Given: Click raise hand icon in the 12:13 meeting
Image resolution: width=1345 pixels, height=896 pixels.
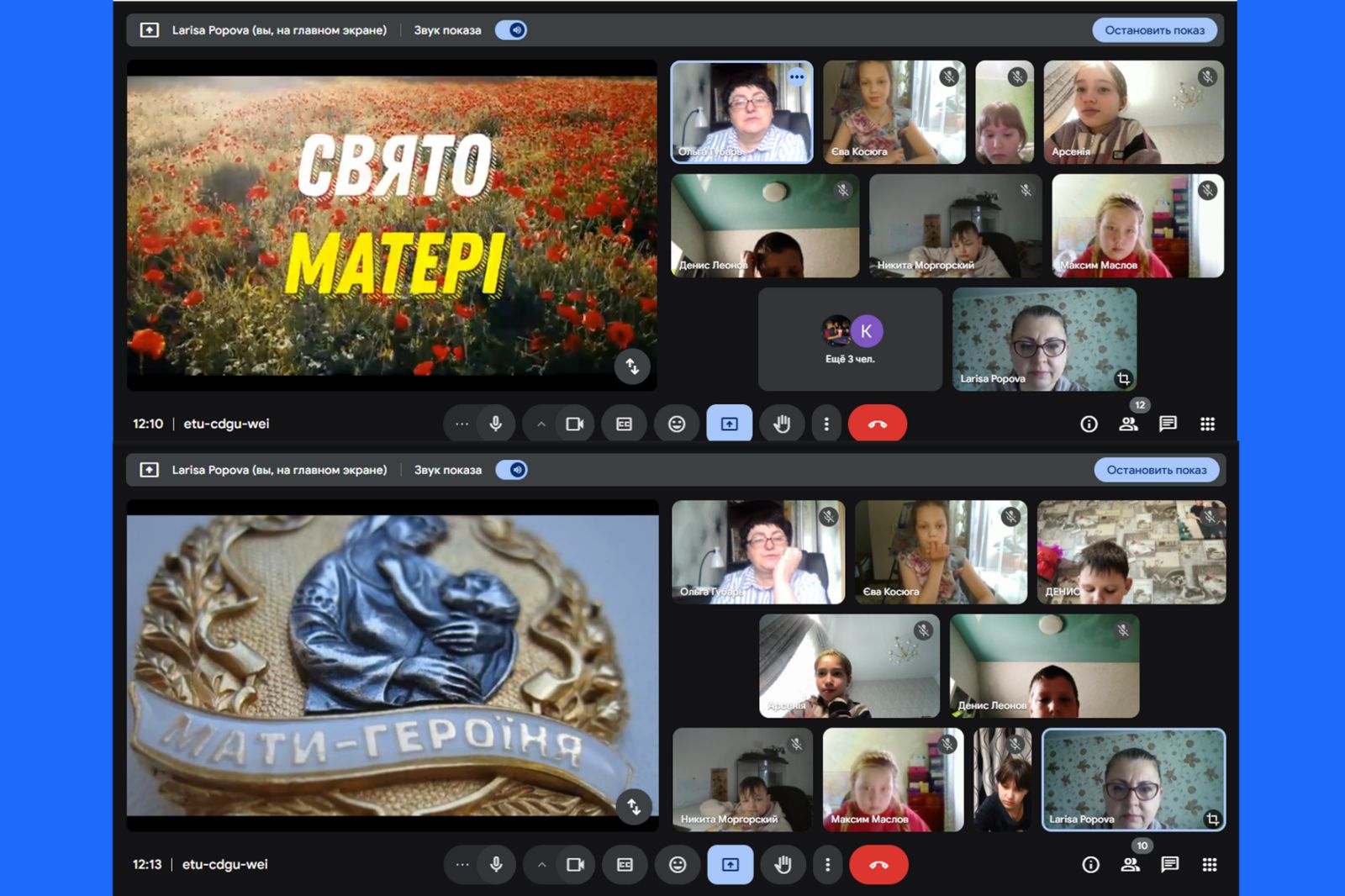Looking at the screenshot, I should tap(783, 864).
